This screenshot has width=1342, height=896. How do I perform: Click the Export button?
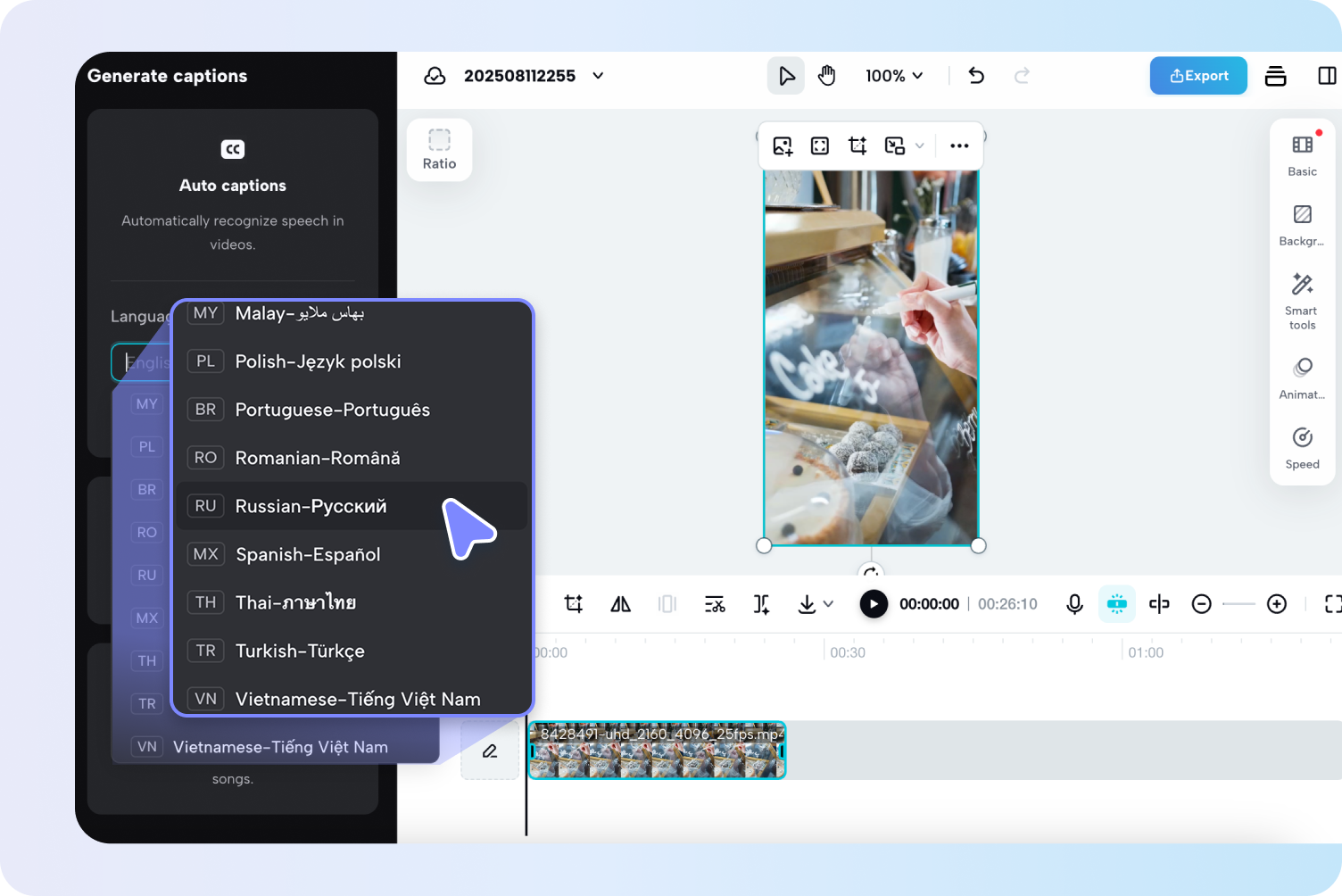point(1198,76)
